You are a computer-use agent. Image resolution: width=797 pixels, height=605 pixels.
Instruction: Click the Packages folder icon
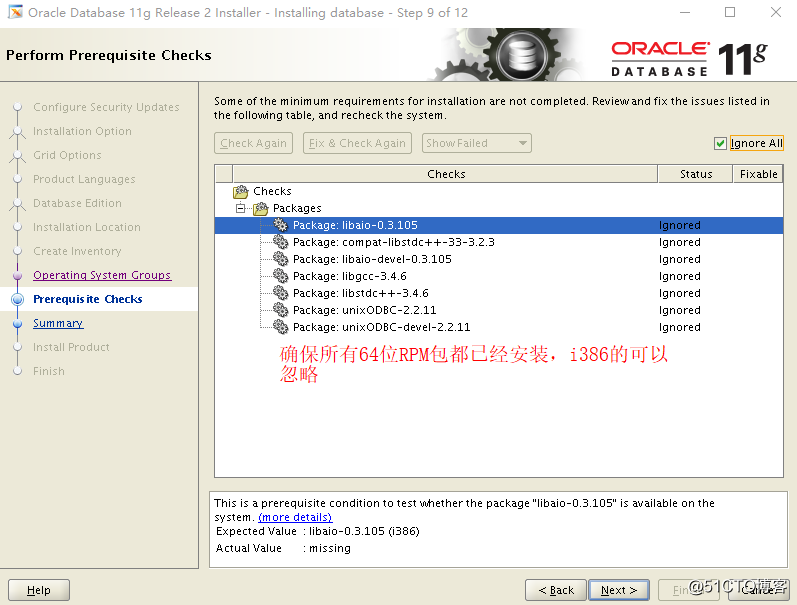tap(261, 208)
